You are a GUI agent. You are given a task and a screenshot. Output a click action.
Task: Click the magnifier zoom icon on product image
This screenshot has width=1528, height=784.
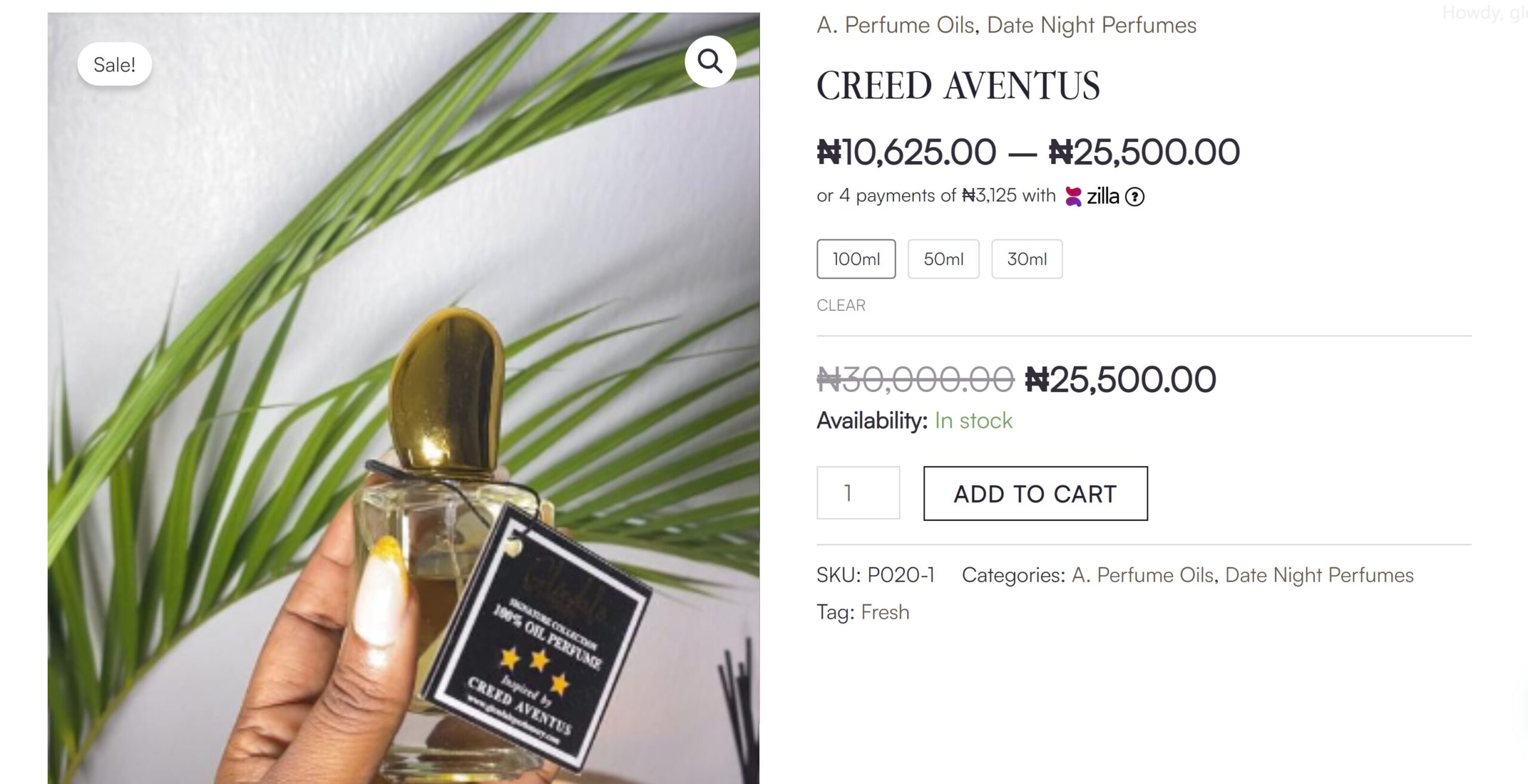click(x=710, y=61)
